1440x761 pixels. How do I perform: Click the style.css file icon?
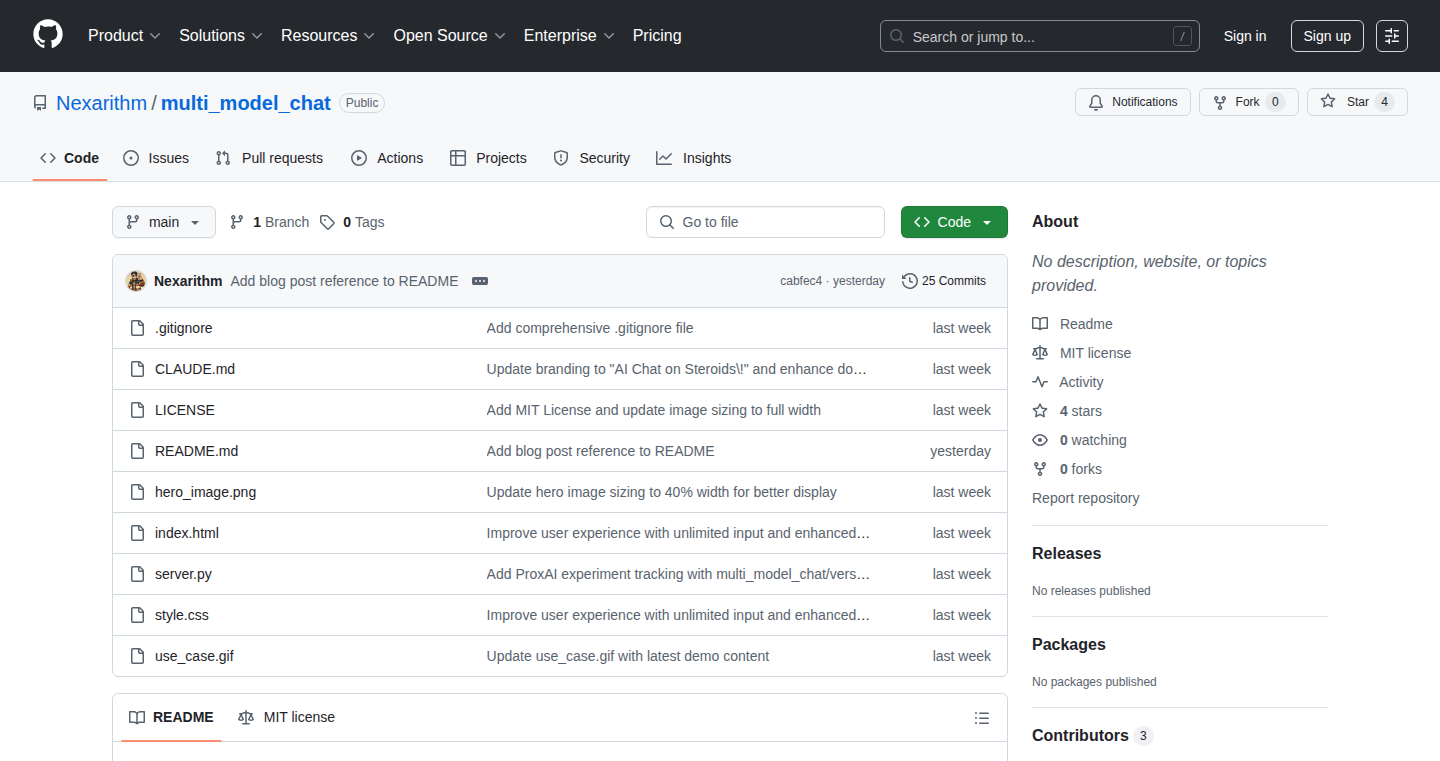[138, 615]
